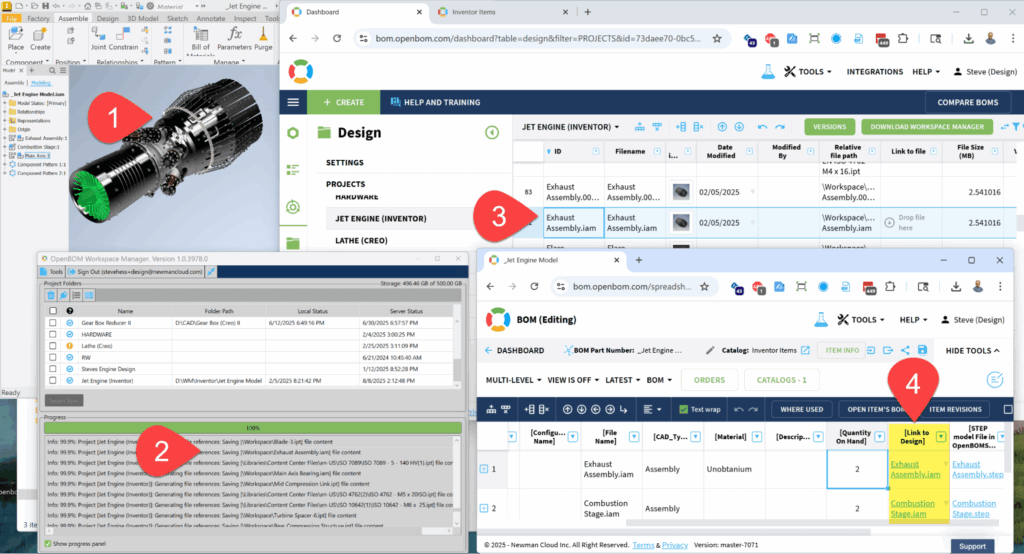This screenshot has width=1024, height=554.
Task: Click the lab flask icon in Dashboard header
Action: pyautogui.click(x=768, y=72)
